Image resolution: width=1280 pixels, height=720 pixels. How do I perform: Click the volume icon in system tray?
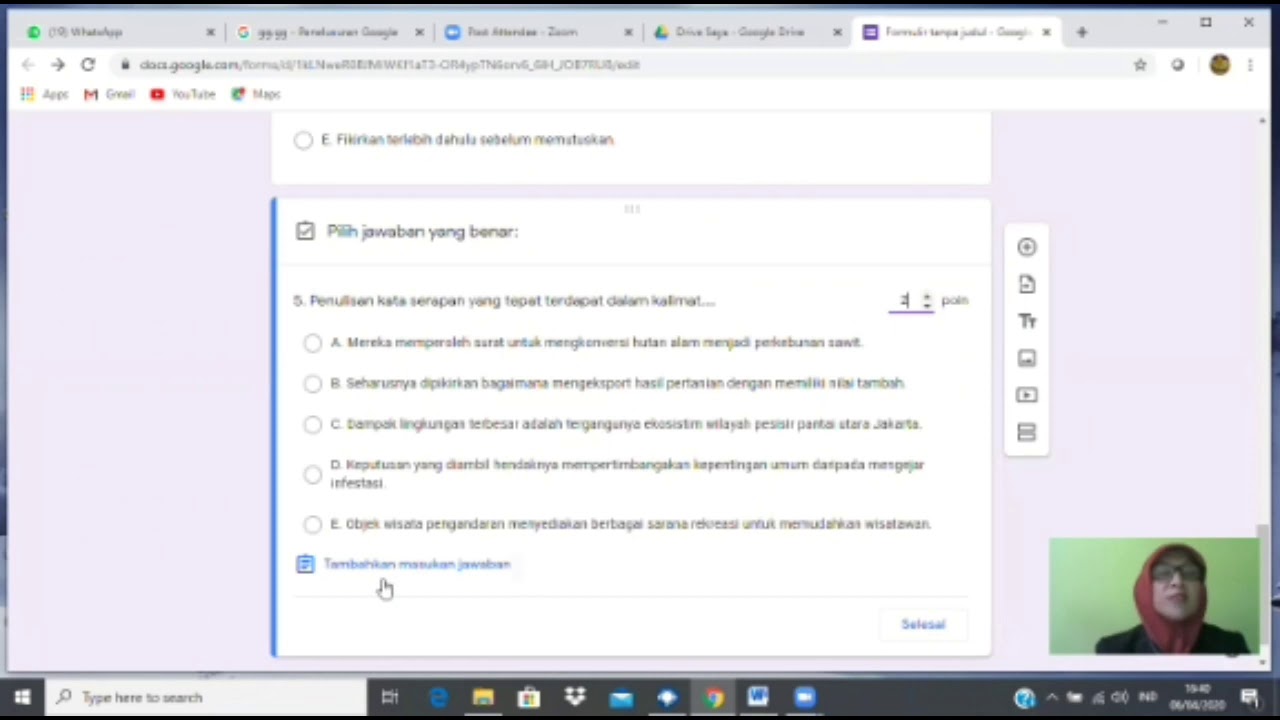click(1120, 697)
